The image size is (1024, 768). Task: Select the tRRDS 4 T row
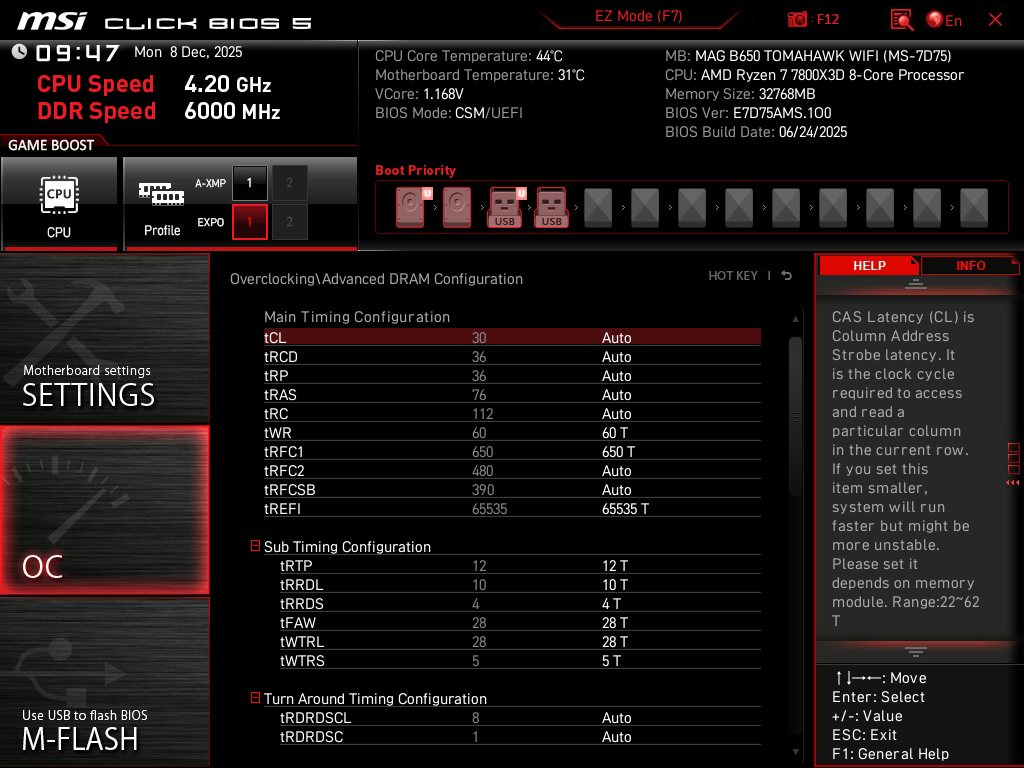[520, 603]
